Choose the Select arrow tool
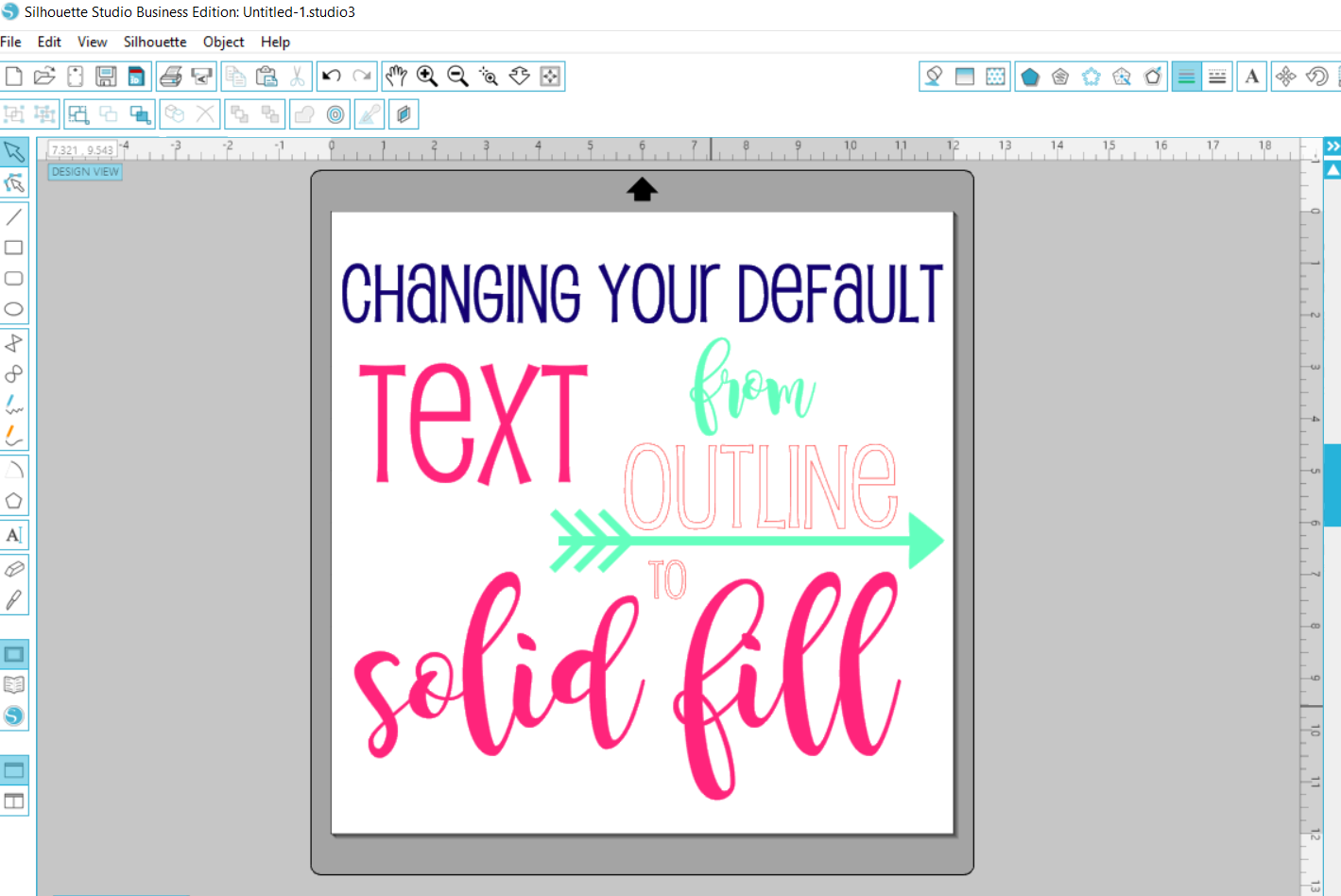Viewport: 1341px width, 896px height. click(14, 151)
